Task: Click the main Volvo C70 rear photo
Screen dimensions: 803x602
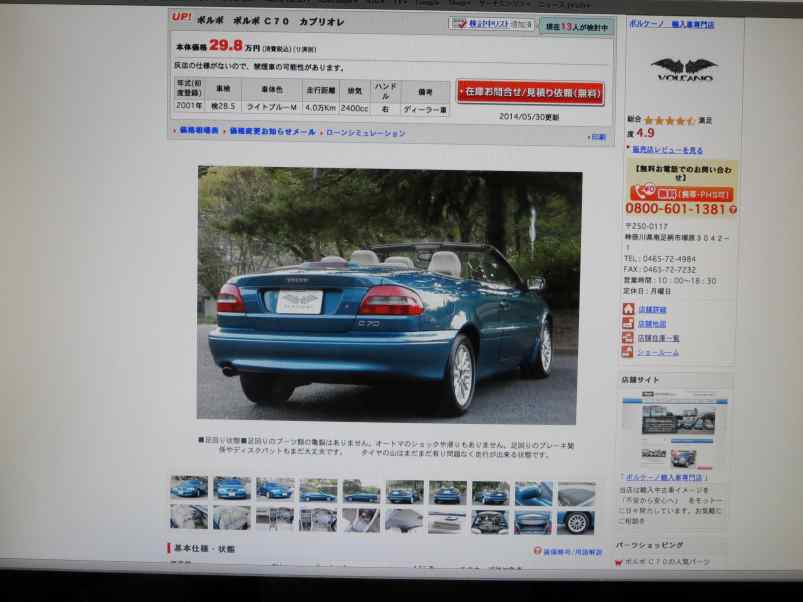Action: [388, 295]
